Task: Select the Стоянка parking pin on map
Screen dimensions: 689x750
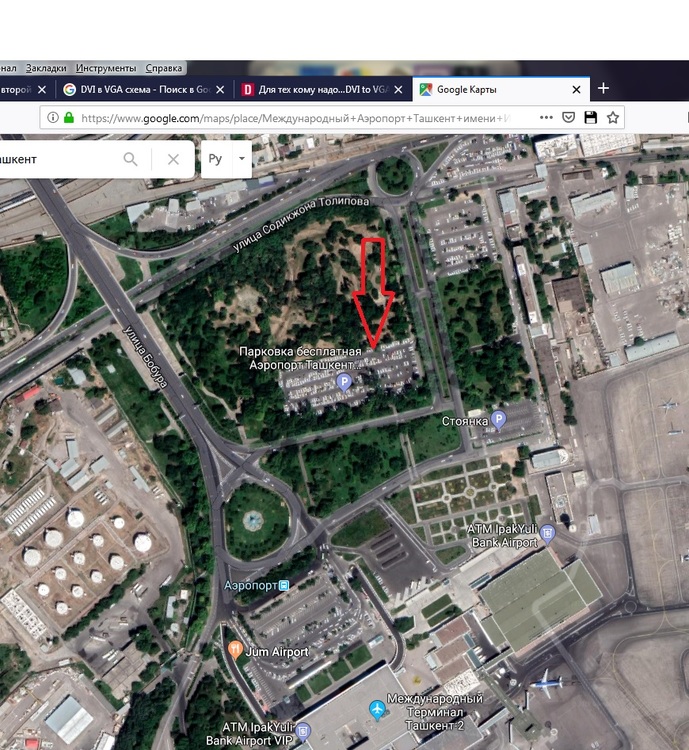Action: click(498, 420)
